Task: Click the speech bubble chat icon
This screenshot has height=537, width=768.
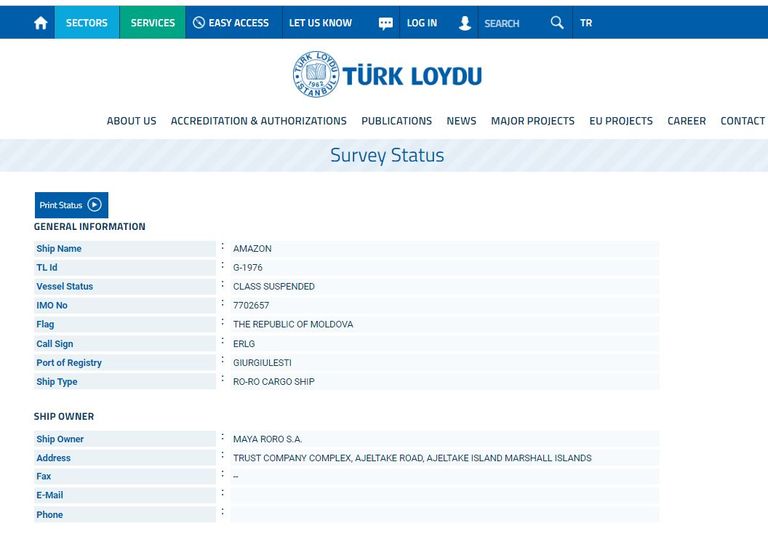Action: 386,23
